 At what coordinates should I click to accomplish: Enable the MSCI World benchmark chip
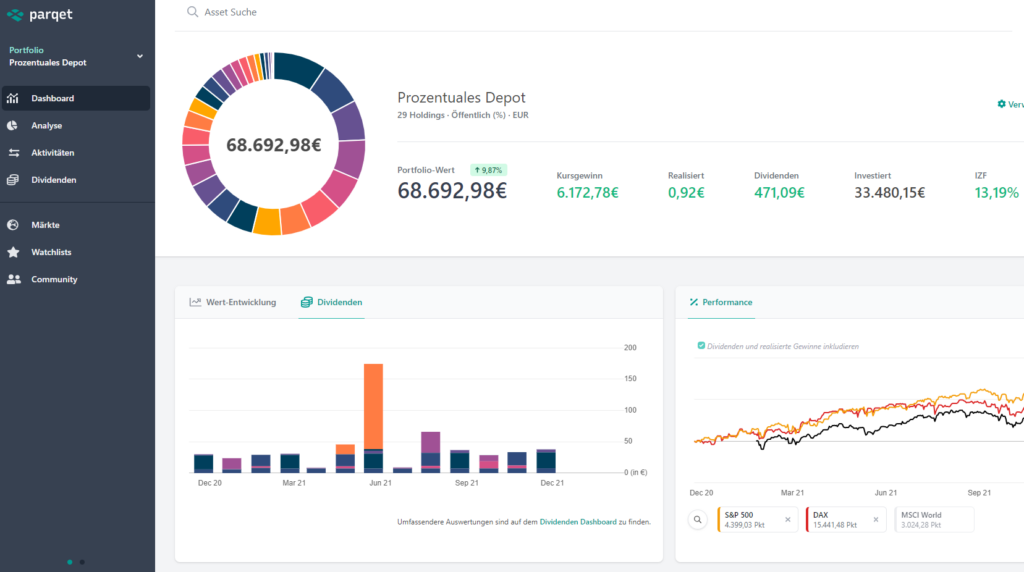933,520
